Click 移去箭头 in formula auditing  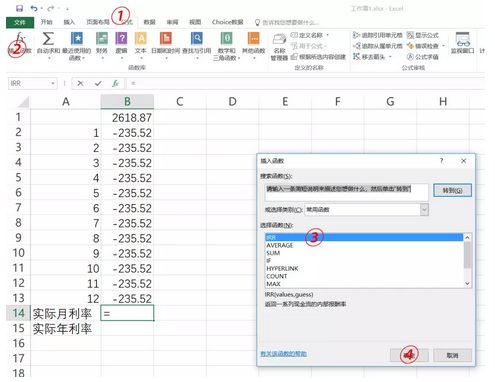click(372, 57)
